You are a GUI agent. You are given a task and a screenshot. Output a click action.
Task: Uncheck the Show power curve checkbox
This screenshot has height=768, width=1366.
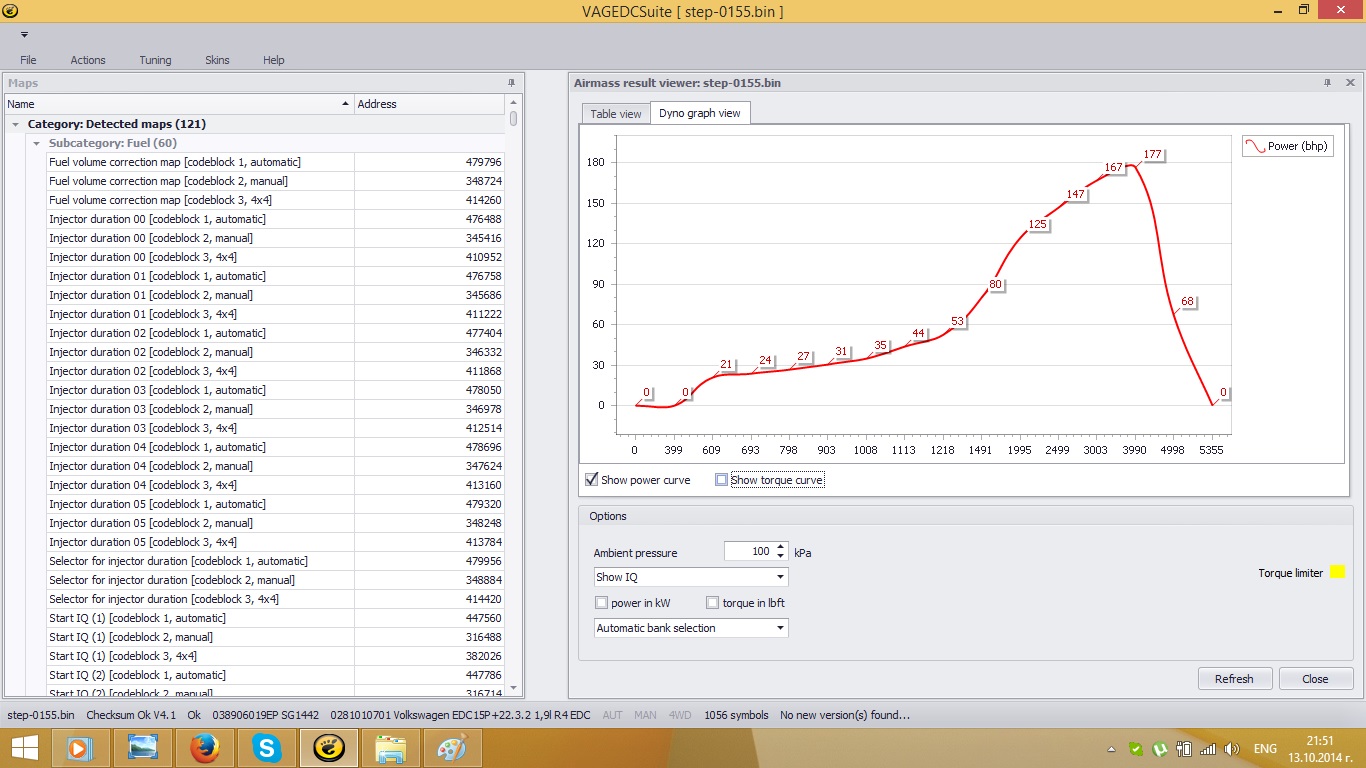pos(592,480)
